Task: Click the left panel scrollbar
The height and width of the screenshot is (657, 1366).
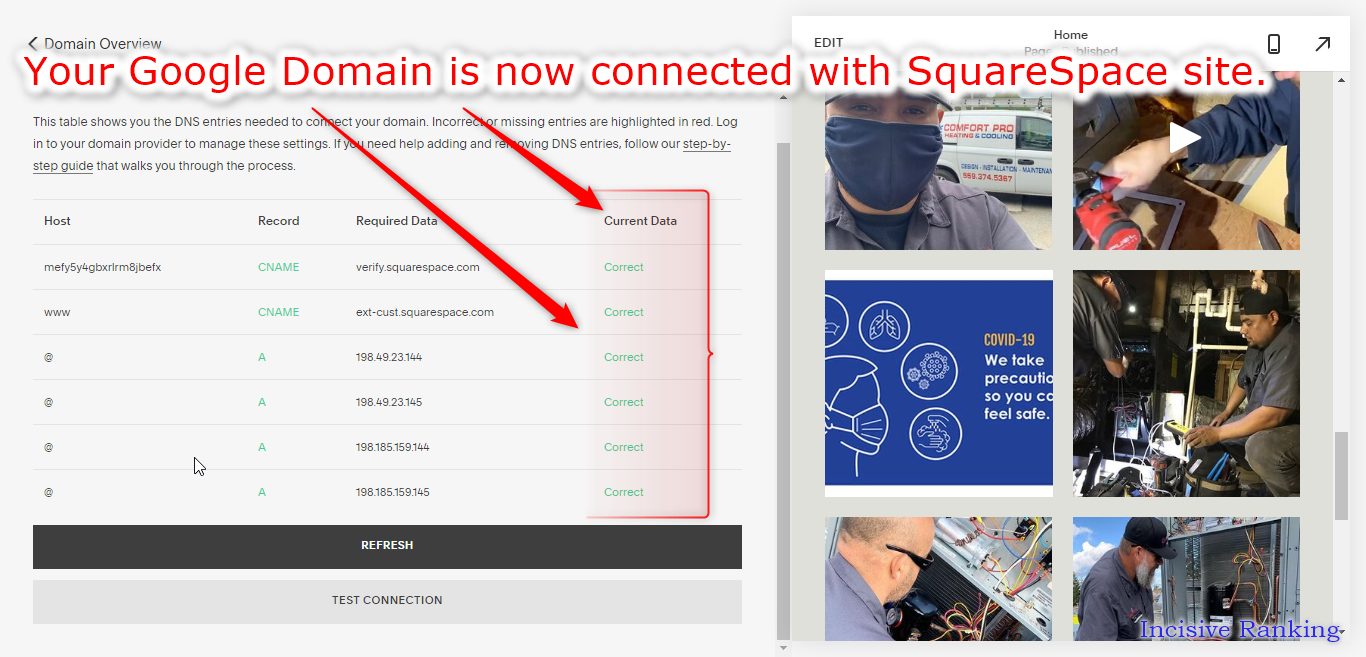Action: tap(783, 390)
